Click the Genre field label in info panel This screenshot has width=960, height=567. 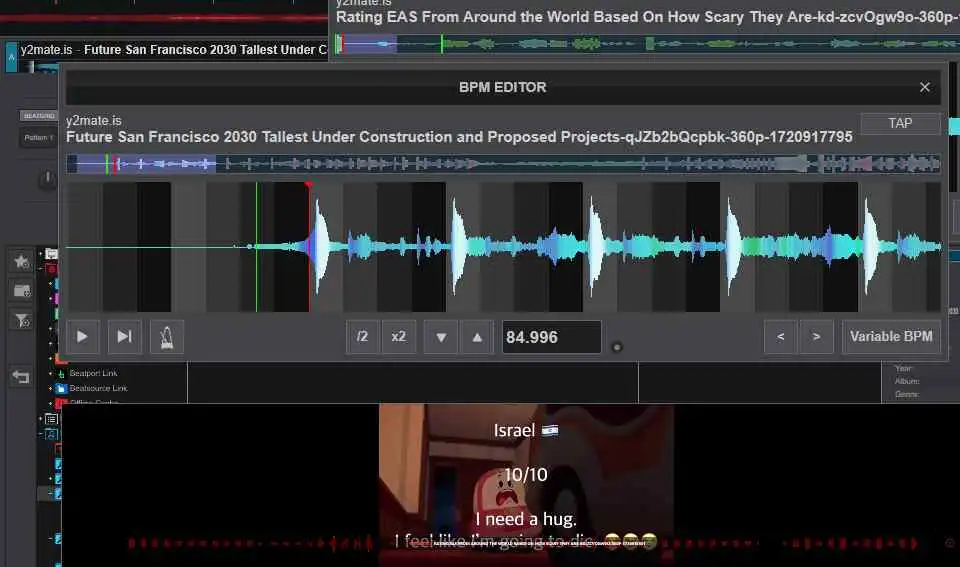click(x=907, y=394)
